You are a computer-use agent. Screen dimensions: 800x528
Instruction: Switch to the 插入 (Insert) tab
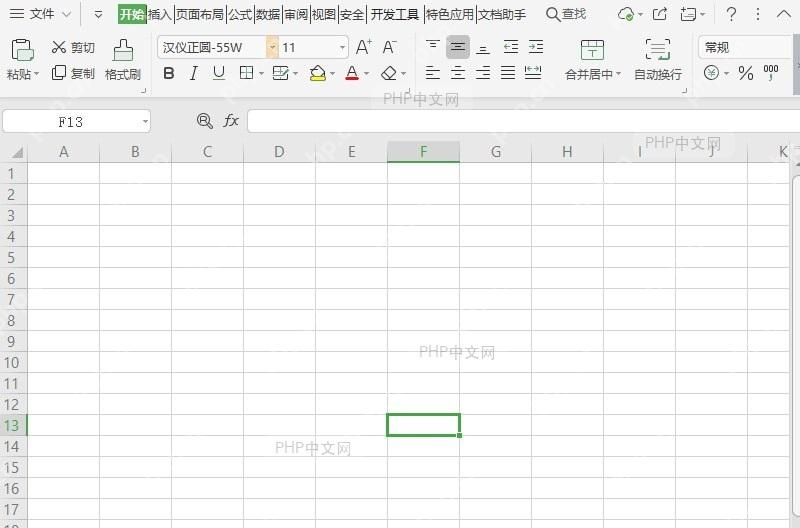160,14
